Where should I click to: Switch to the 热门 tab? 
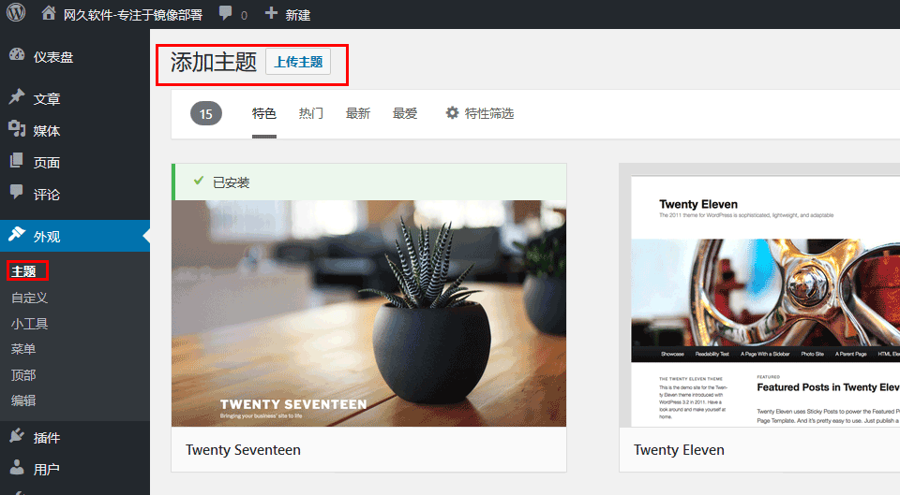click(x=311, y=114)
